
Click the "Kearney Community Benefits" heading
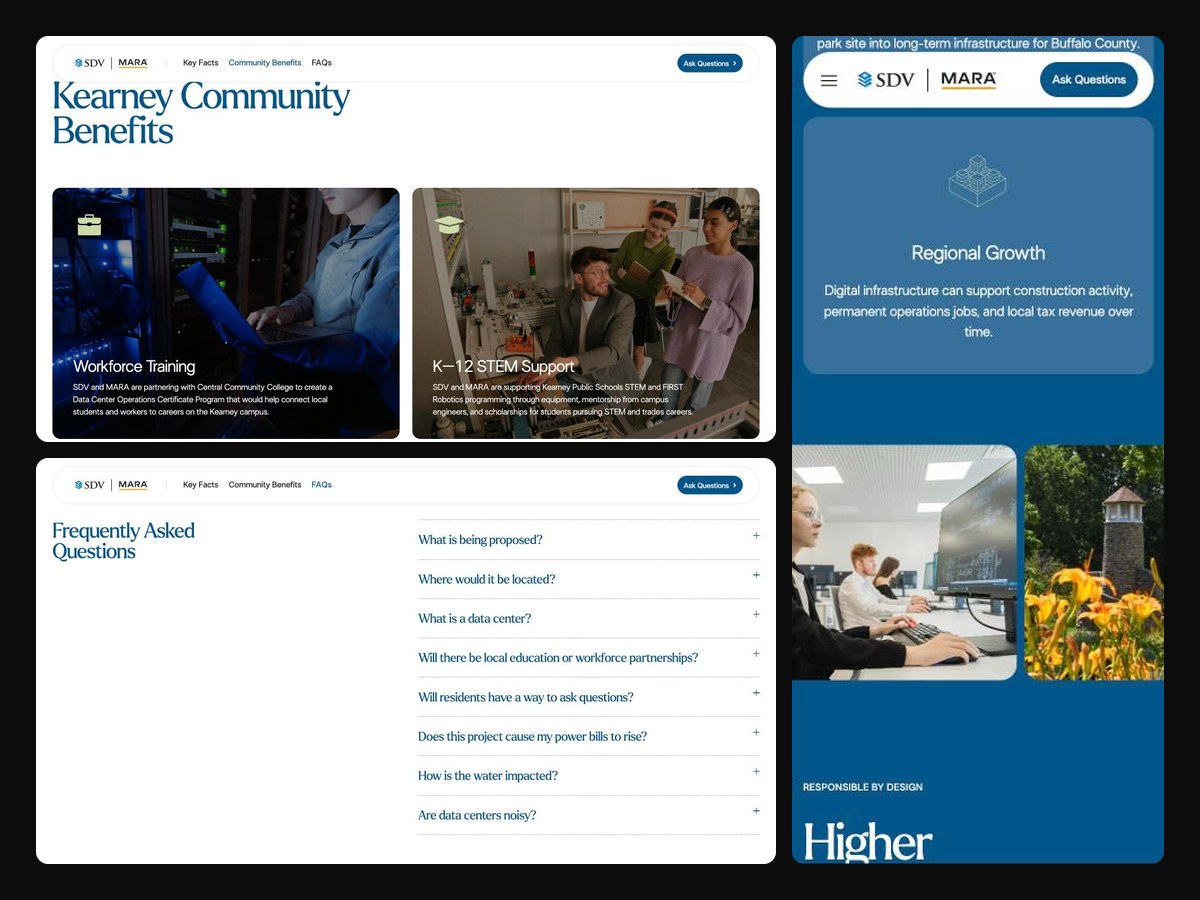point(201,113)
